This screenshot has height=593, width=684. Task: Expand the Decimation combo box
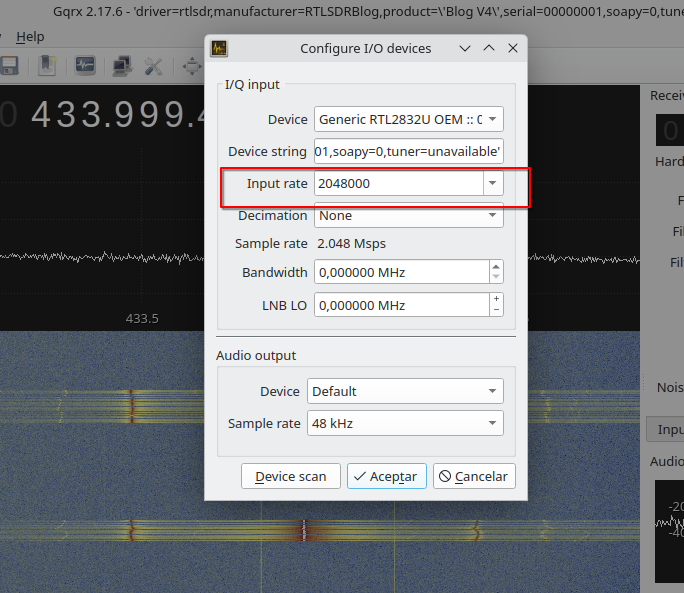pos(408,215)
